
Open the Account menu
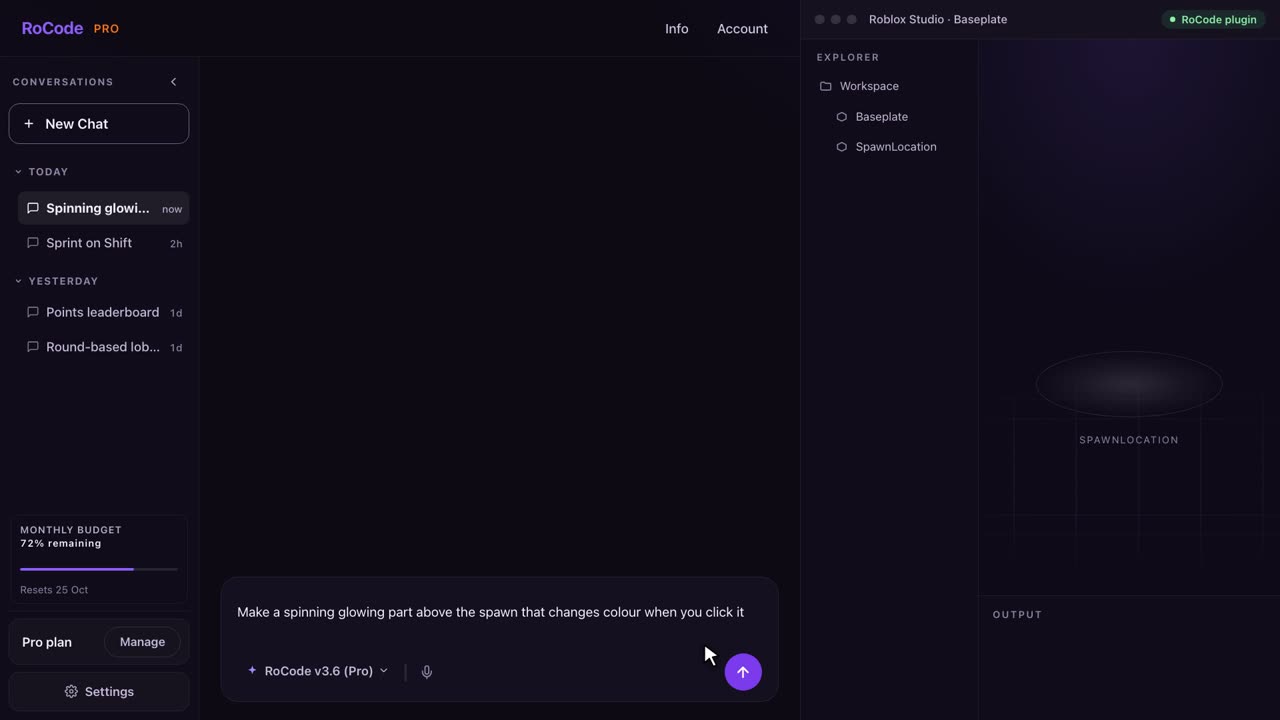pyautogui.click(x=742, y=29)
